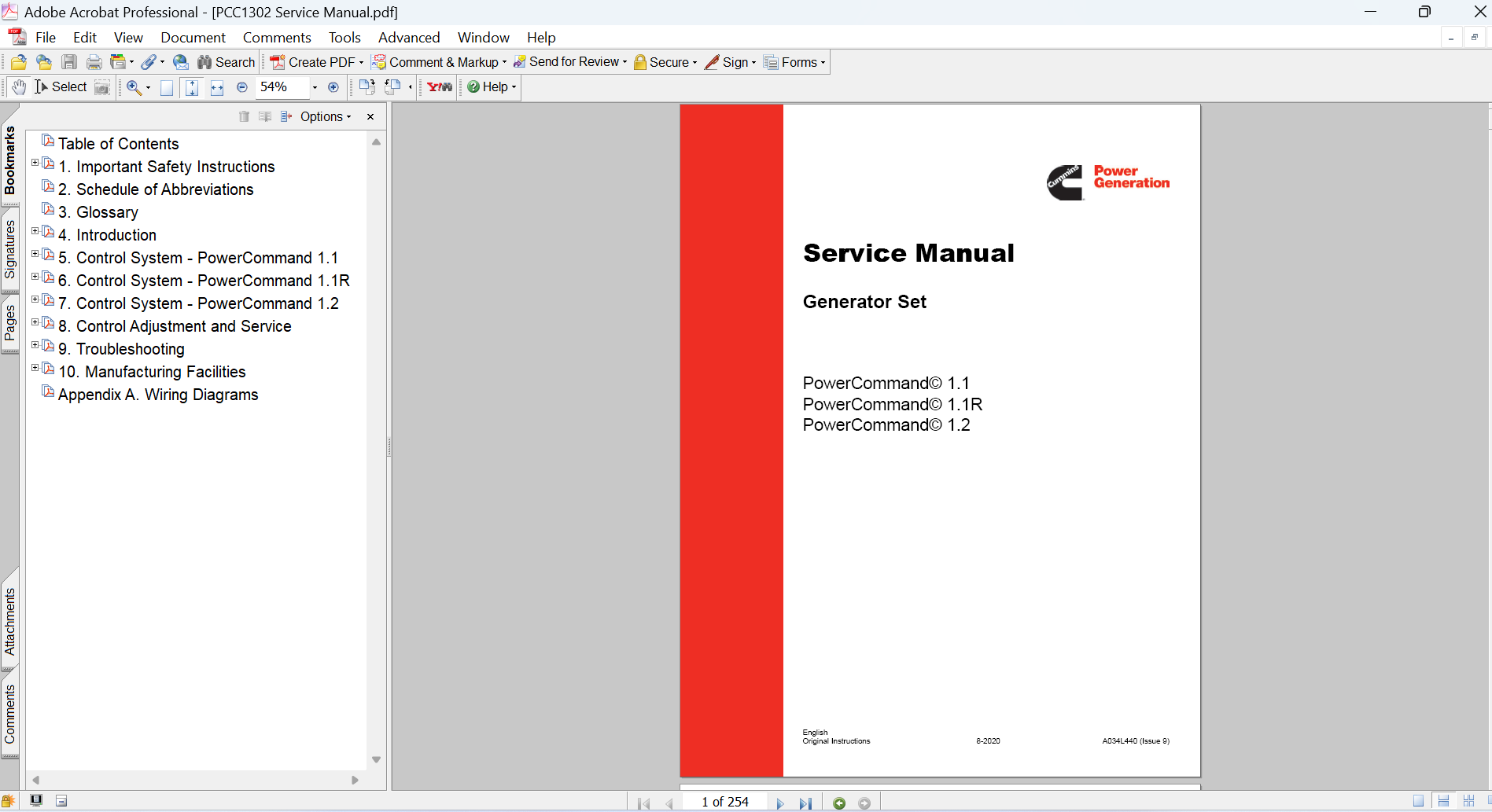The width and height of the screenshot is (1492, 812).
Task: Go to first page arrow
Action: 643,803
